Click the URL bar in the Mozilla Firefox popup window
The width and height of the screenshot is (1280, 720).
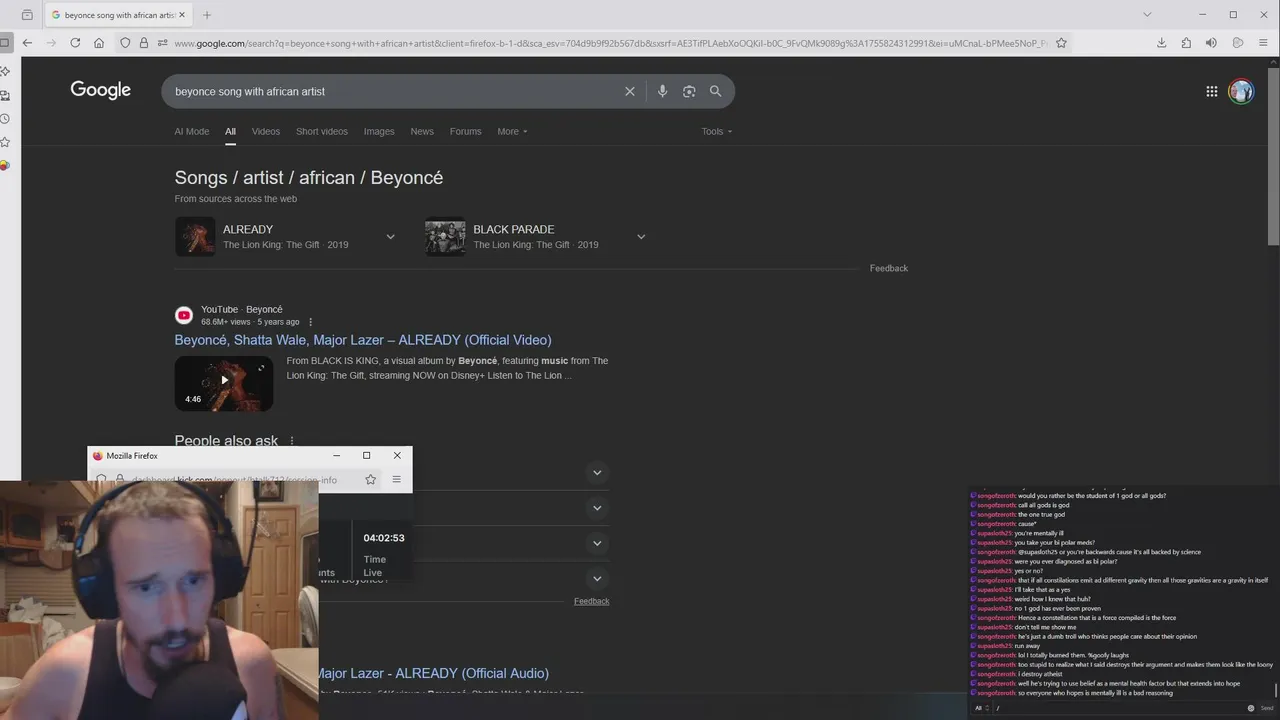pos(235,480)
